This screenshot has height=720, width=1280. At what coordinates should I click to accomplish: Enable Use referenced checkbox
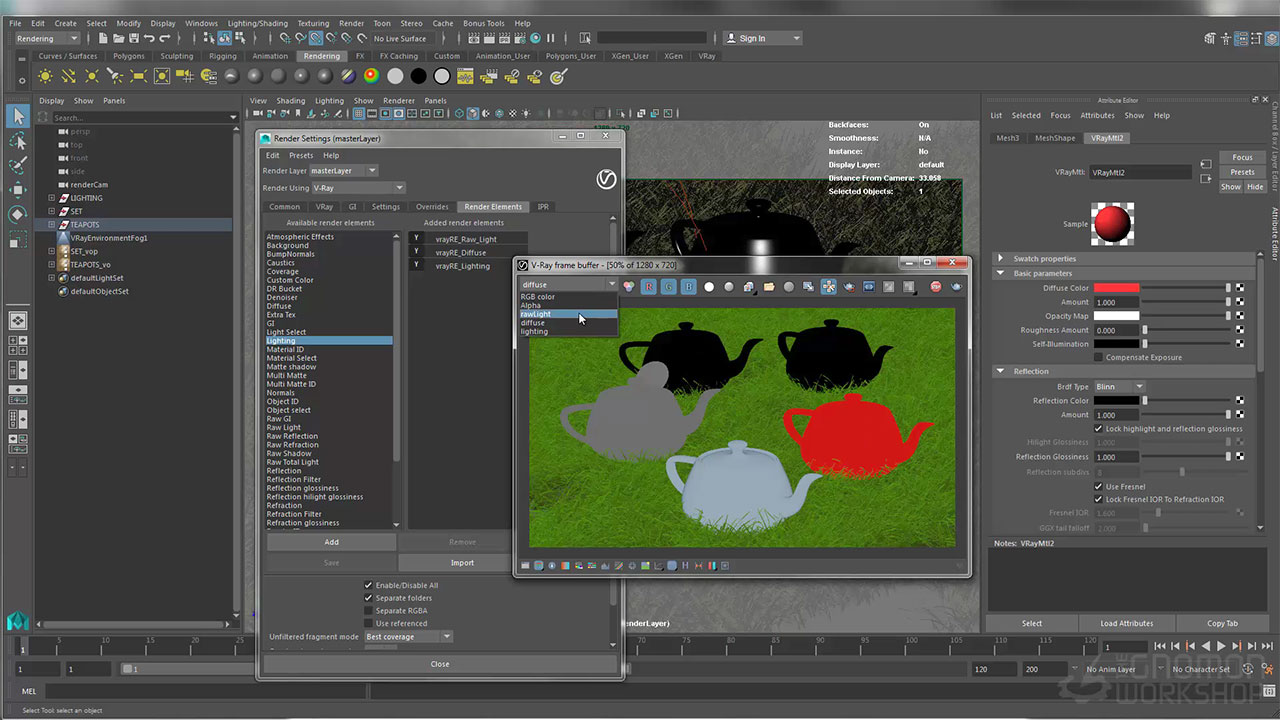coord(368,624)
